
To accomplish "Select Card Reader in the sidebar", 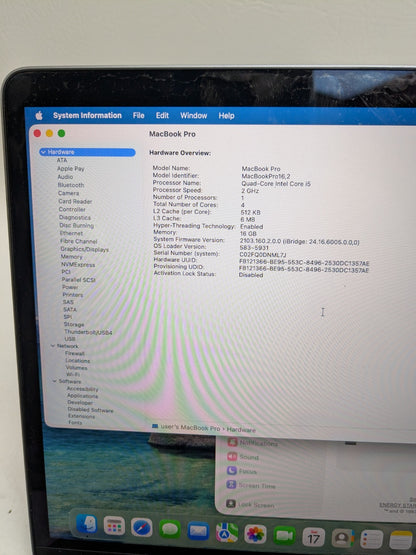I will (75, 201).
